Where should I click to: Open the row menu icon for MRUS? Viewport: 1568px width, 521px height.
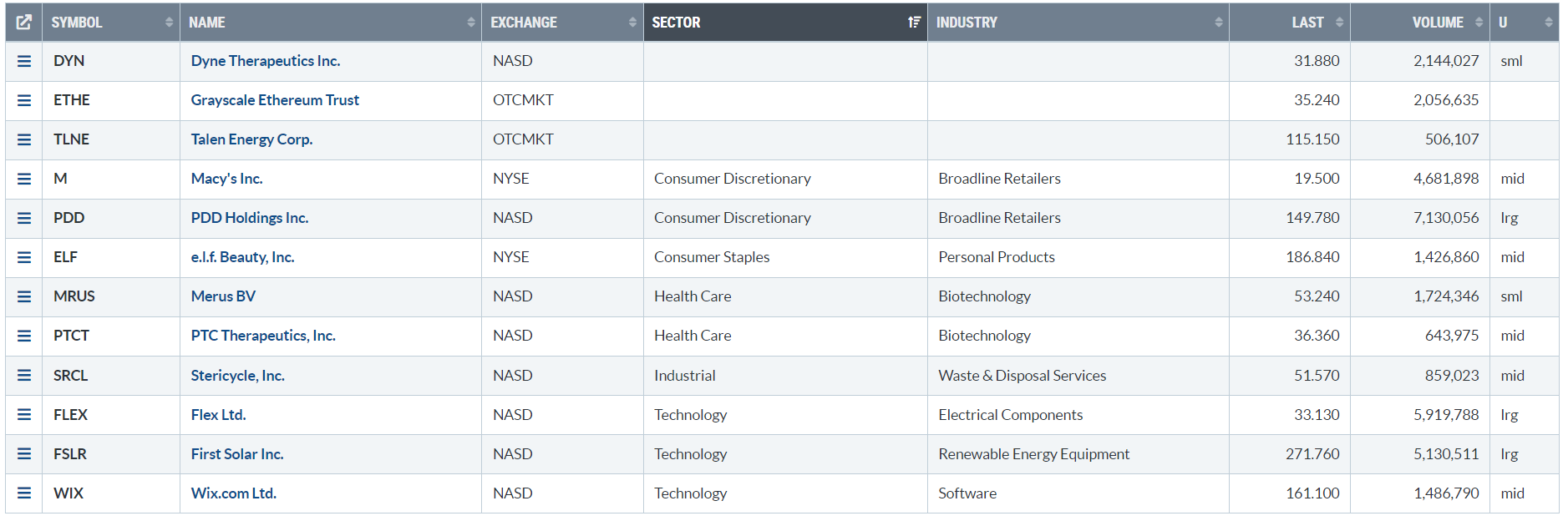point(24,296)
